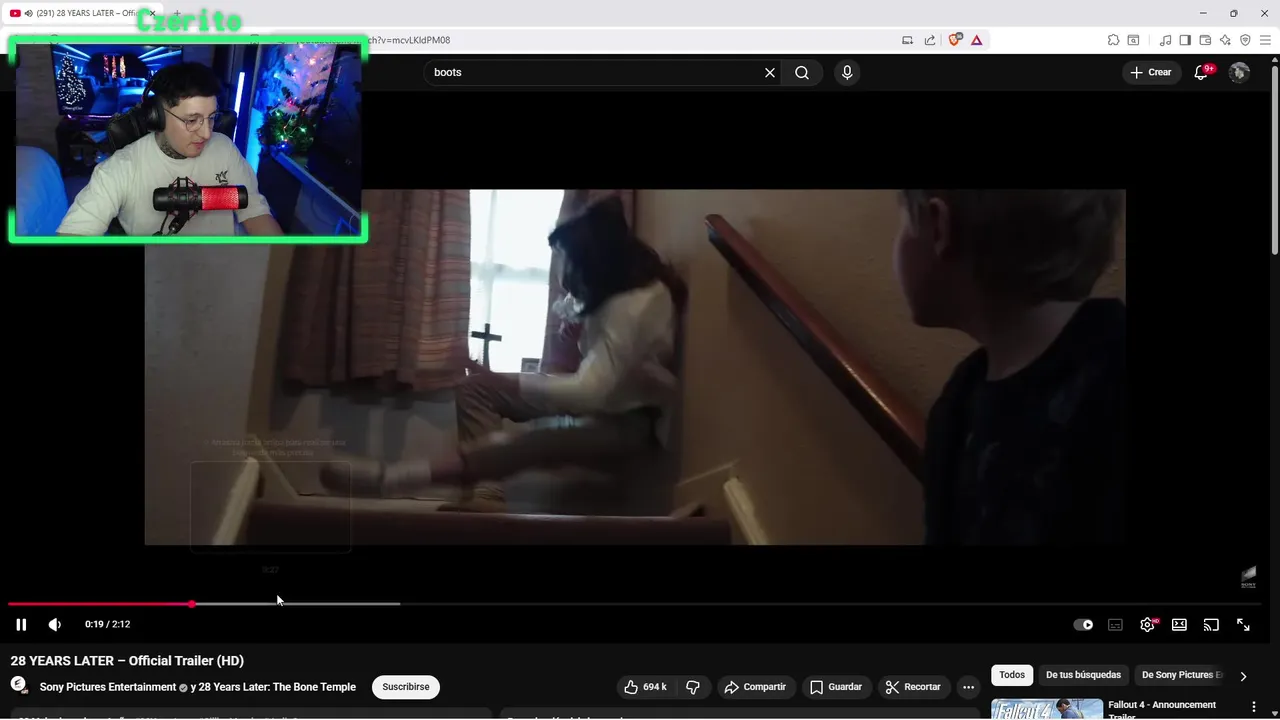Toggle the browser sidebar panel
The height and width of the screenshot is (720, 1280).
click(1185, 40)
